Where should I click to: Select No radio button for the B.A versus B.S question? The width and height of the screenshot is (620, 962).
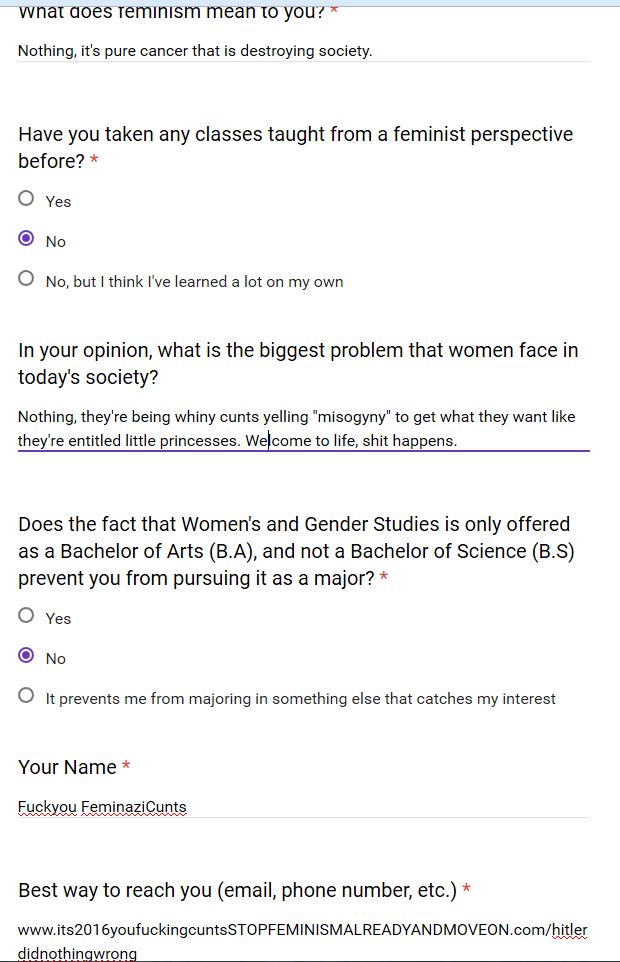pos(26,655)
